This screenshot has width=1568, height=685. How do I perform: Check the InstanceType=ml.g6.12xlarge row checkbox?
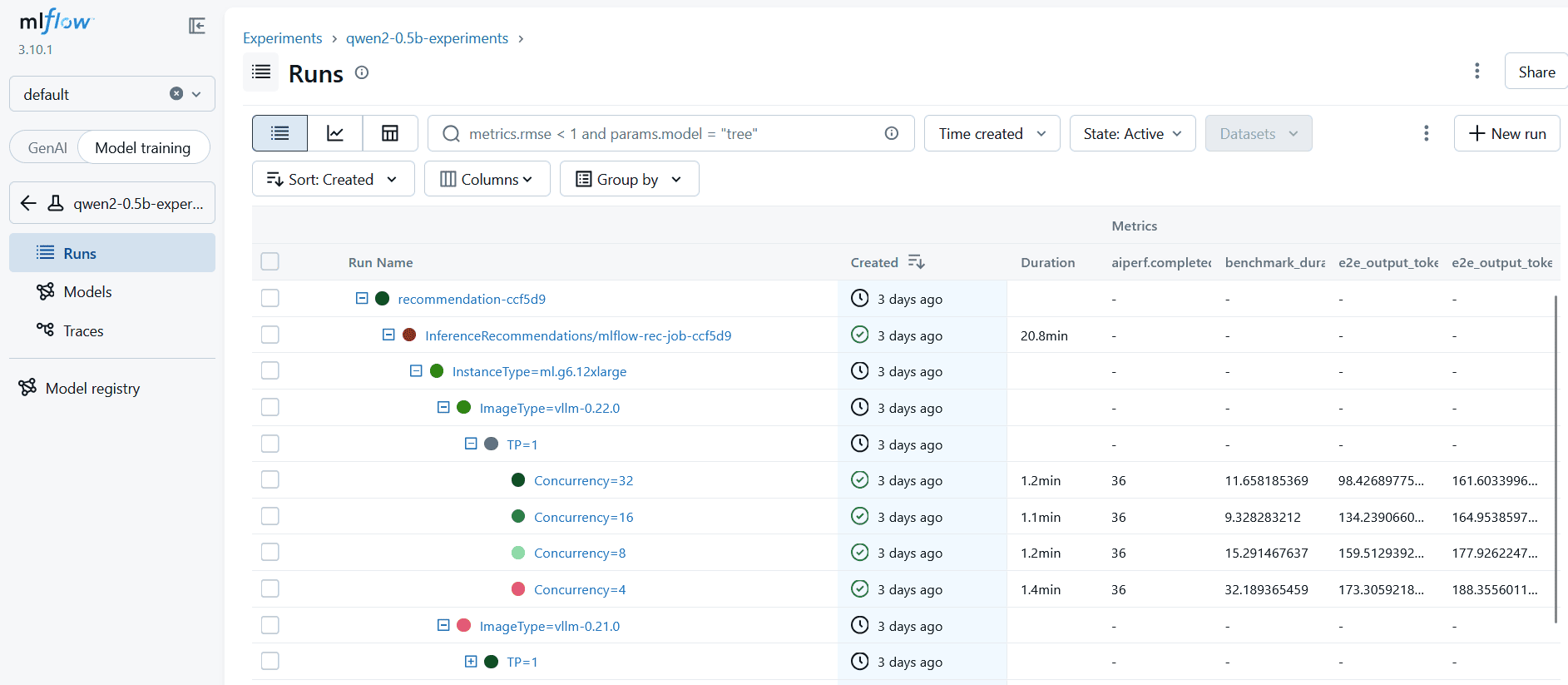pos(270,370)
